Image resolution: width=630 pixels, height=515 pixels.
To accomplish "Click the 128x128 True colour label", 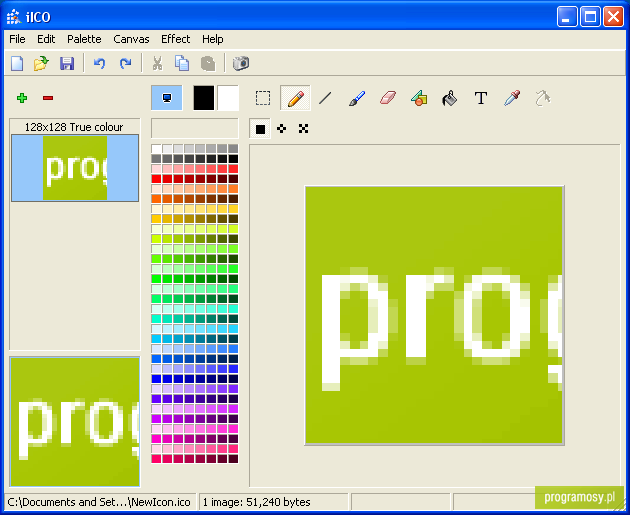I will coord(74,127).
